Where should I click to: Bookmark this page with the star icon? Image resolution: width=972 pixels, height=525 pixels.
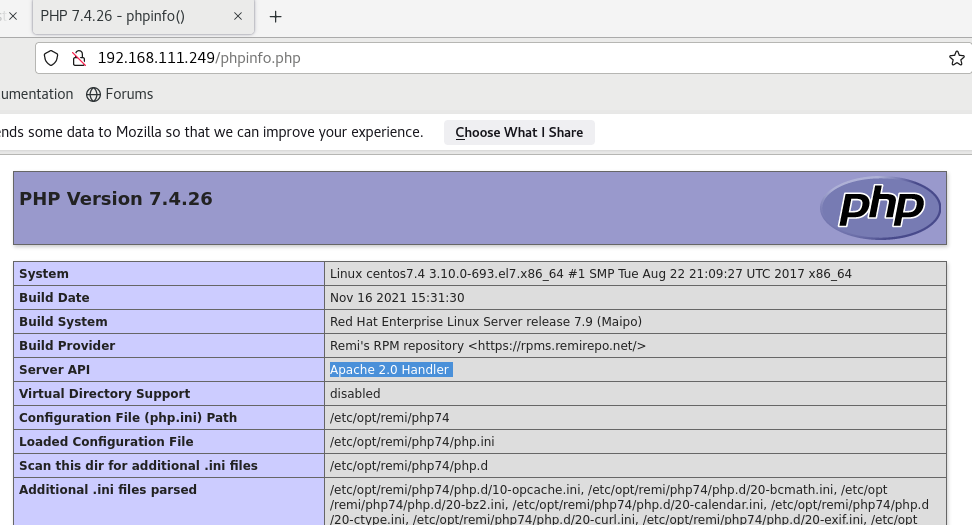[957, 58]
